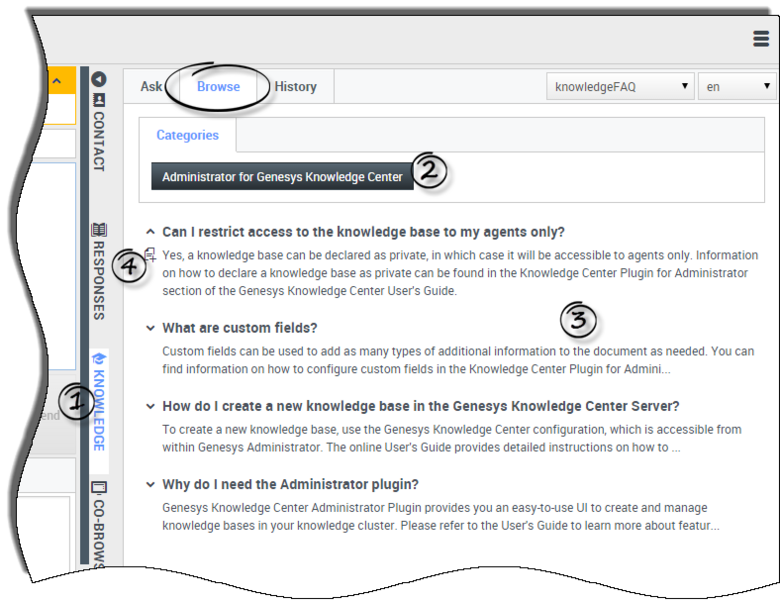Switch to the History tab
The width and height of the screenshot is (780, 600).
[x=295, y=87]
